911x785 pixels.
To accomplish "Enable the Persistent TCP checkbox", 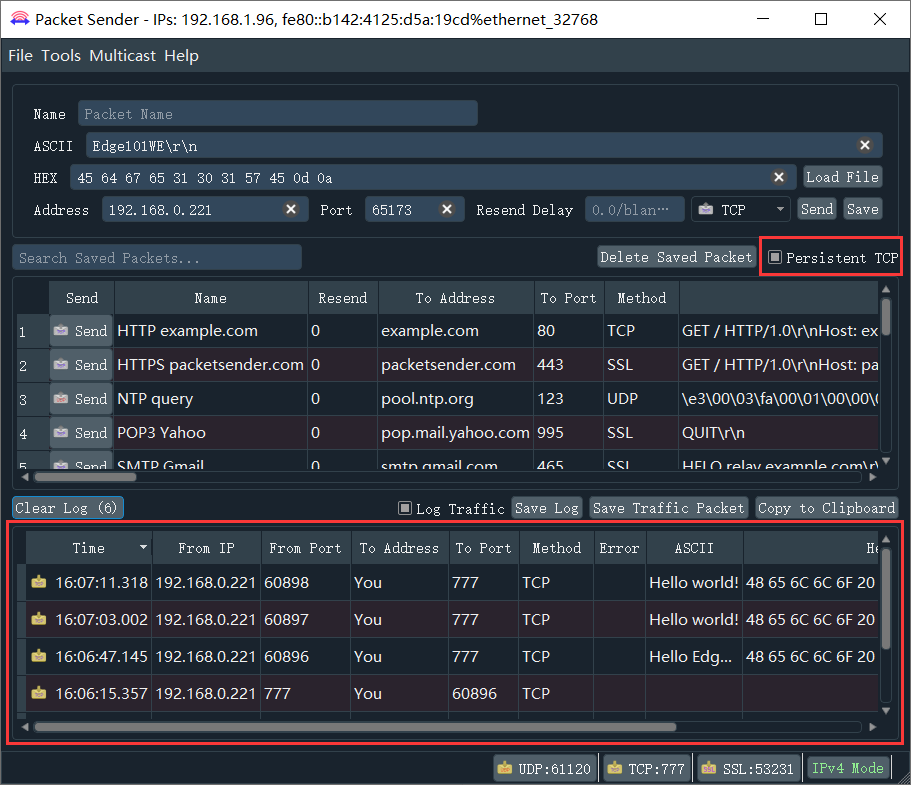I will (775, 257).
